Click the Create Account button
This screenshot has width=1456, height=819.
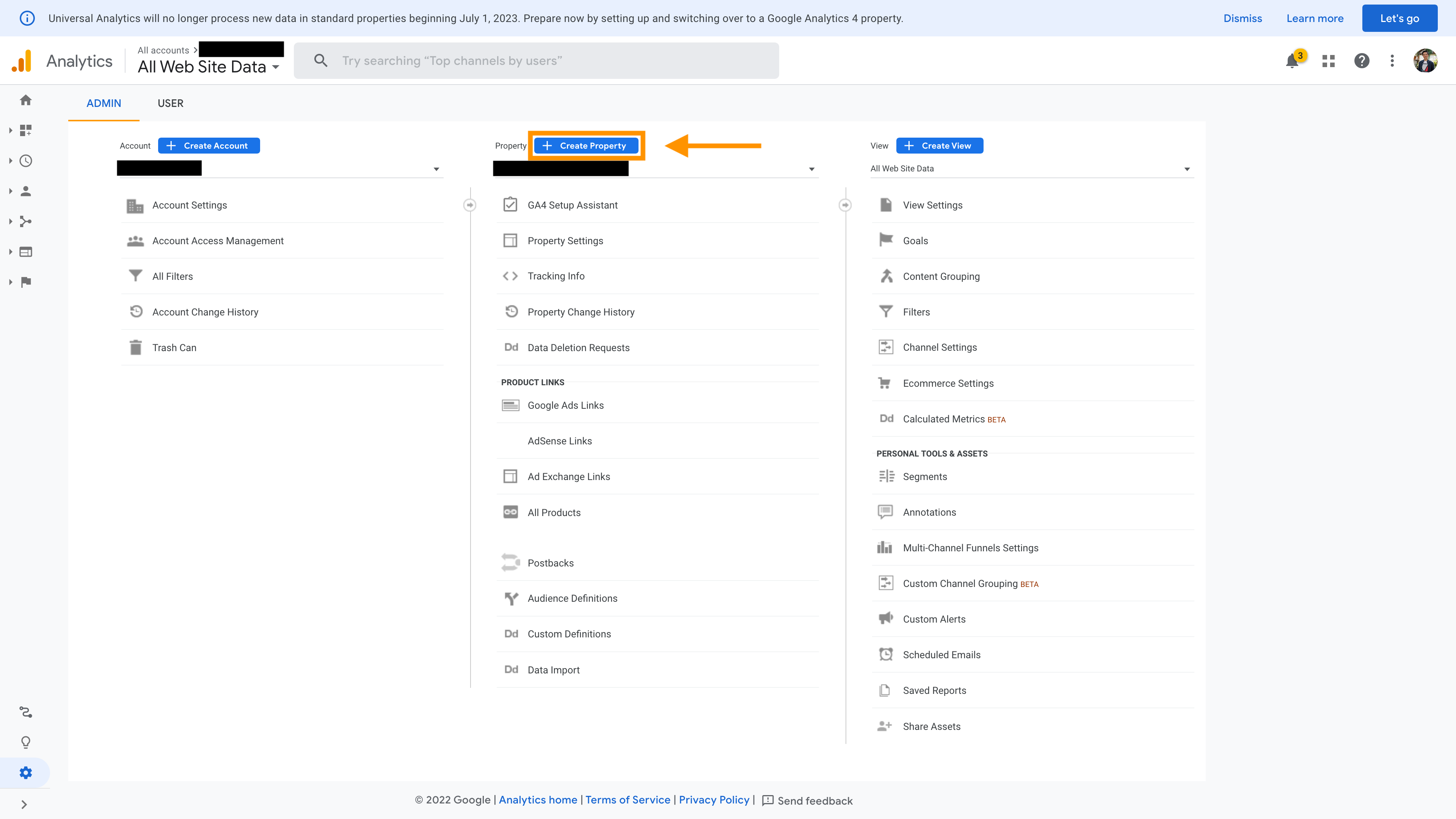click(x=208, y=145)
